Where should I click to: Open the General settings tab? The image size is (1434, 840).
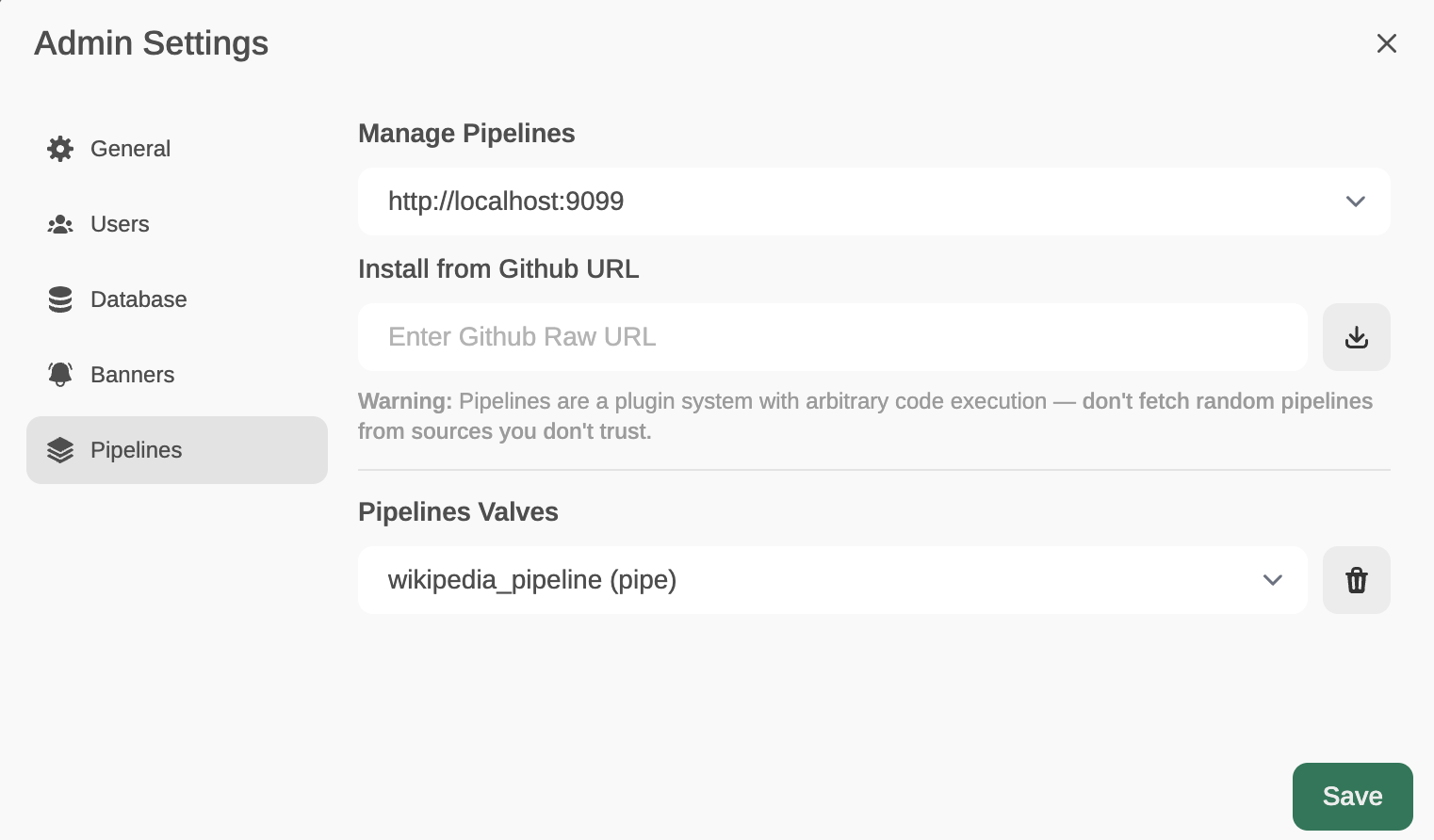pos(177,149)
